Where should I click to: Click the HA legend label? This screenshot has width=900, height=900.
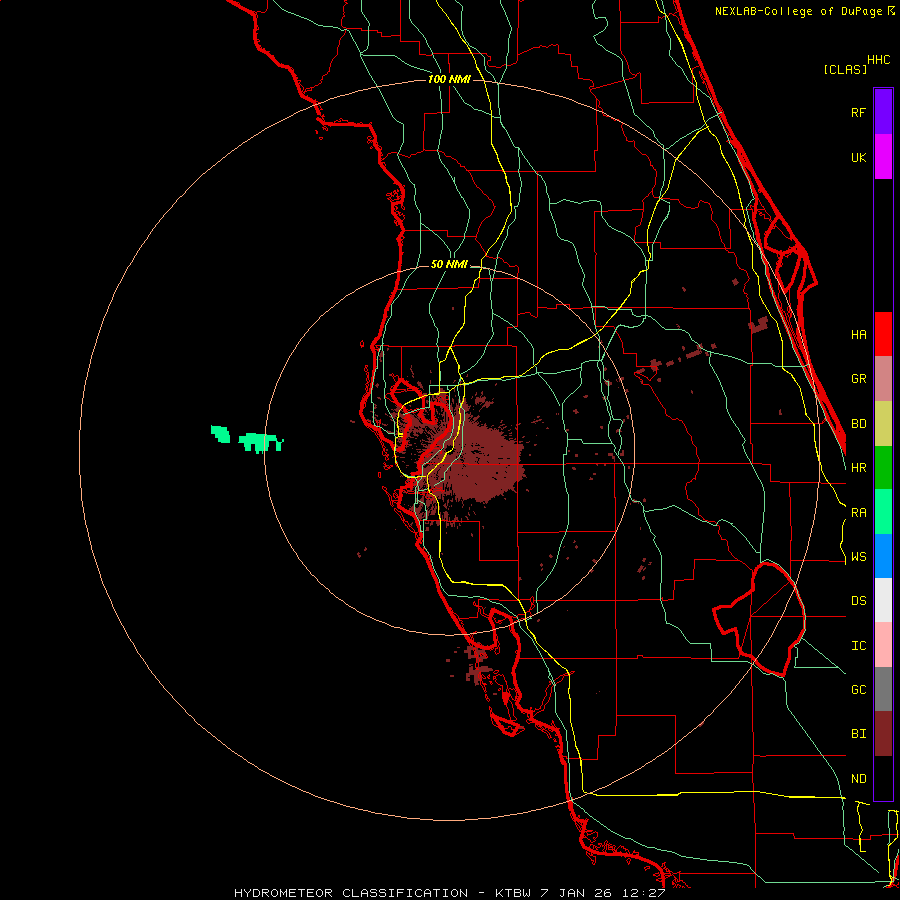858,334
